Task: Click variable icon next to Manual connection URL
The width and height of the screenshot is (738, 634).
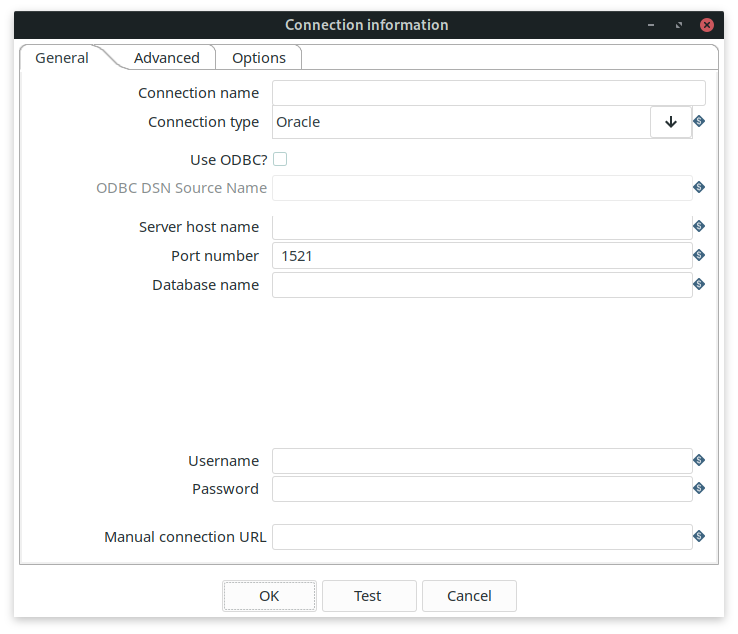Action: (x=699, y=537)
